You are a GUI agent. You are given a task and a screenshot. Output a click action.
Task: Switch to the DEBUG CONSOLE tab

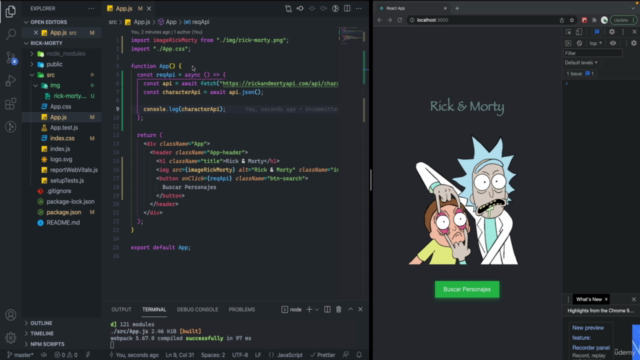pyautogui.click(x=198, y=309)
